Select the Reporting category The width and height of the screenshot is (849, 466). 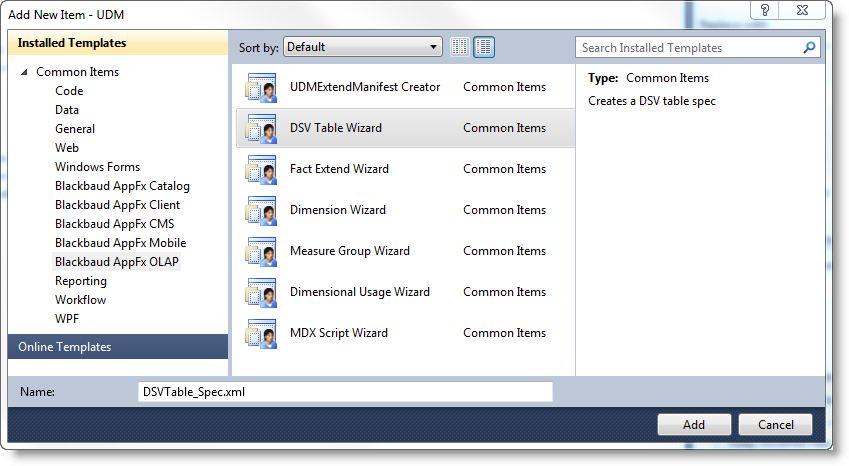click(x=81, y=281)
